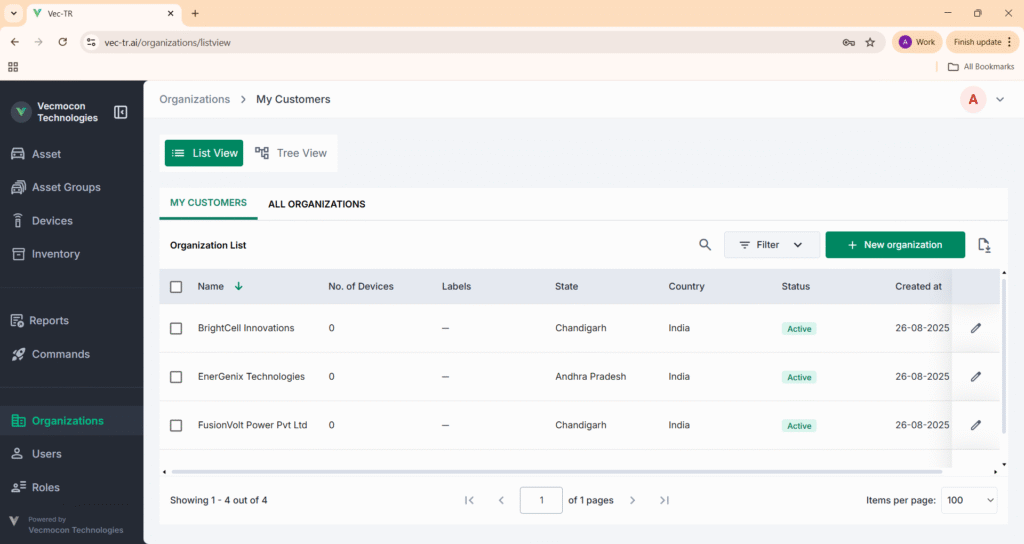The height and width of the screenshot is (544, 1024).
Task: Open Commands from the sidebar
Action: [x=60, y=354]
